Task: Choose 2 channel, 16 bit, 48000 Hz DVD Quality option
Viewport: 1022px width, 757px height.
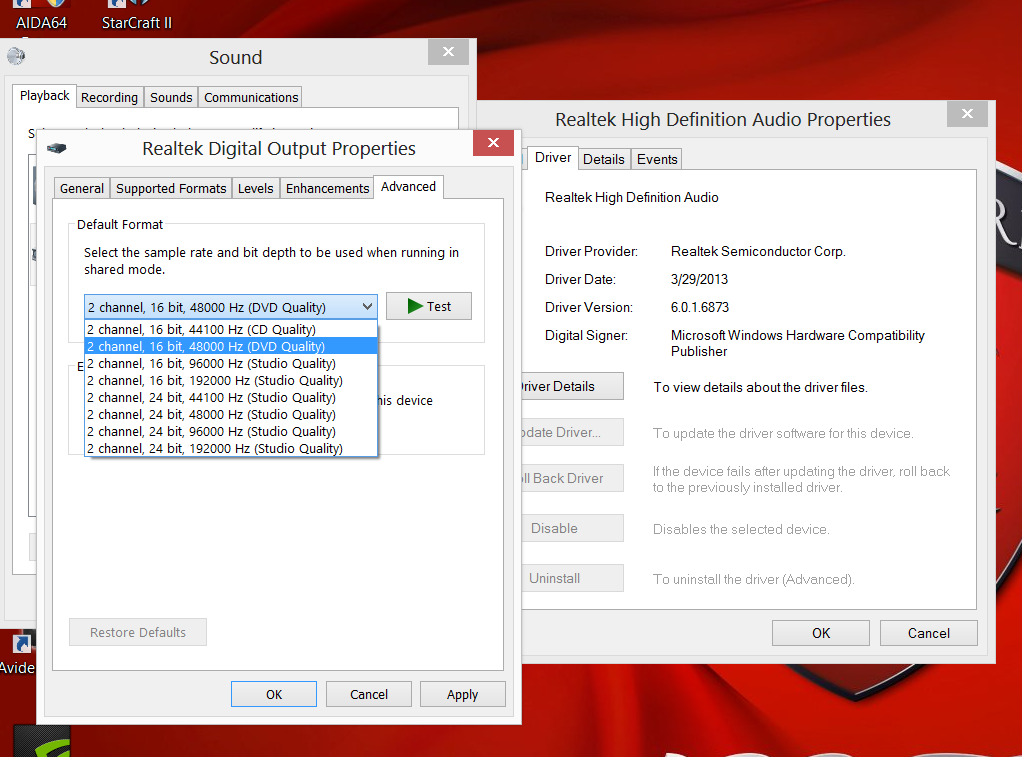Action: point(231,346)
